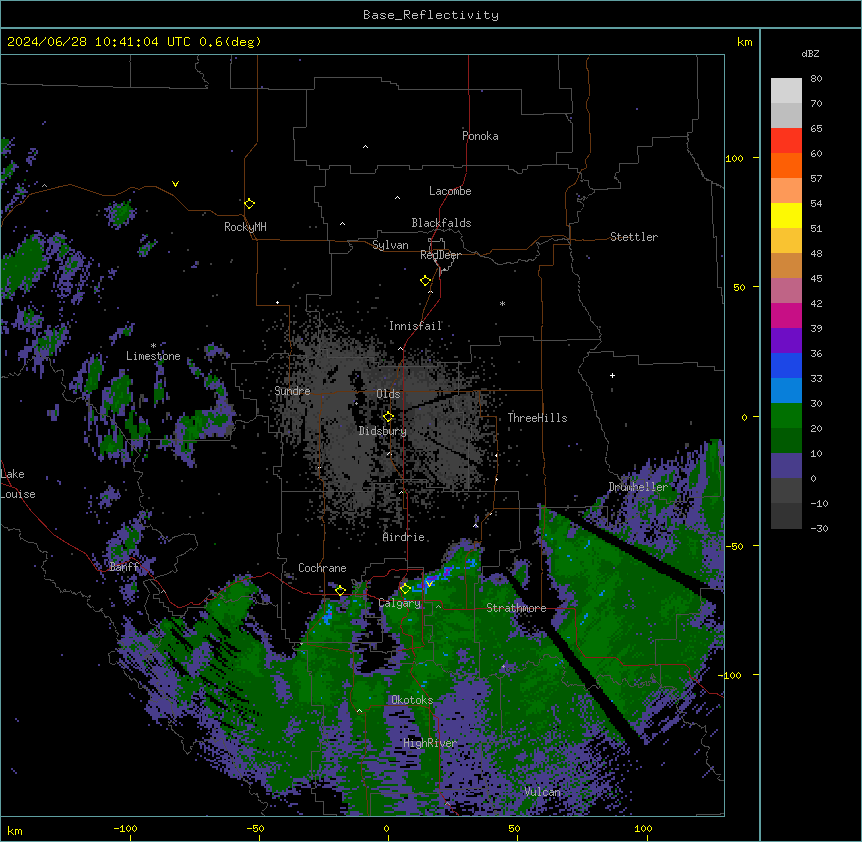Click the 100 tick on the horizontal km axis
This screenshot has height=842, width=862.
[x=643, y=829]
